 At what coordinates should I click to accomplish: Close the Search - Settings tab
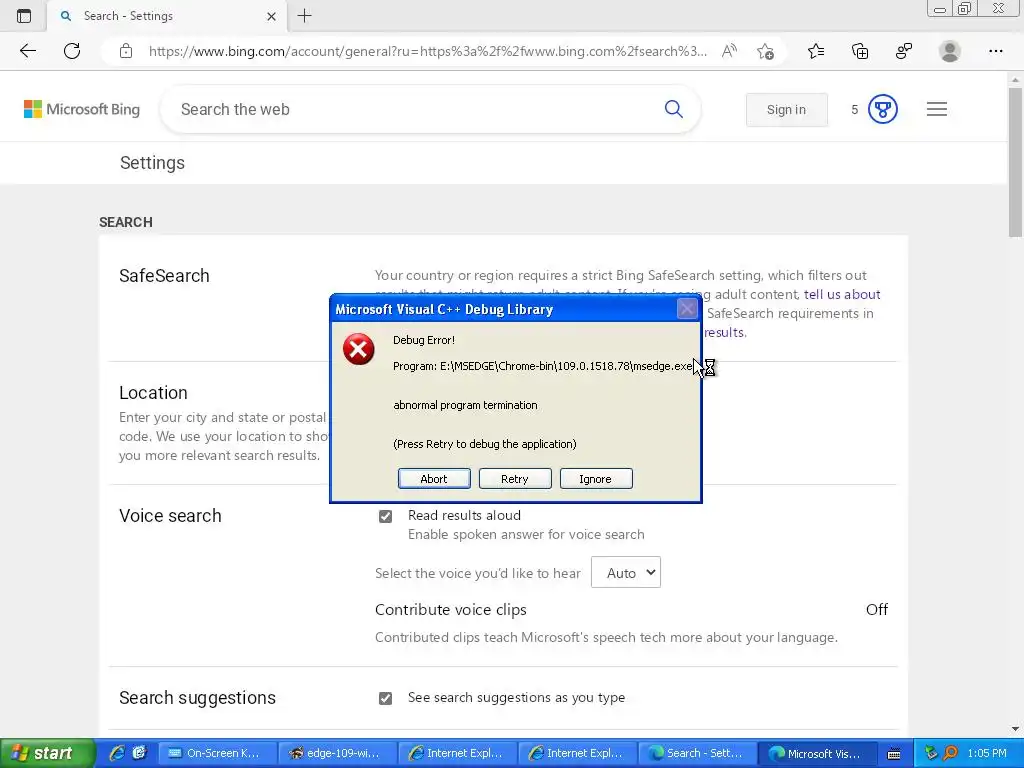pos(272,16)
